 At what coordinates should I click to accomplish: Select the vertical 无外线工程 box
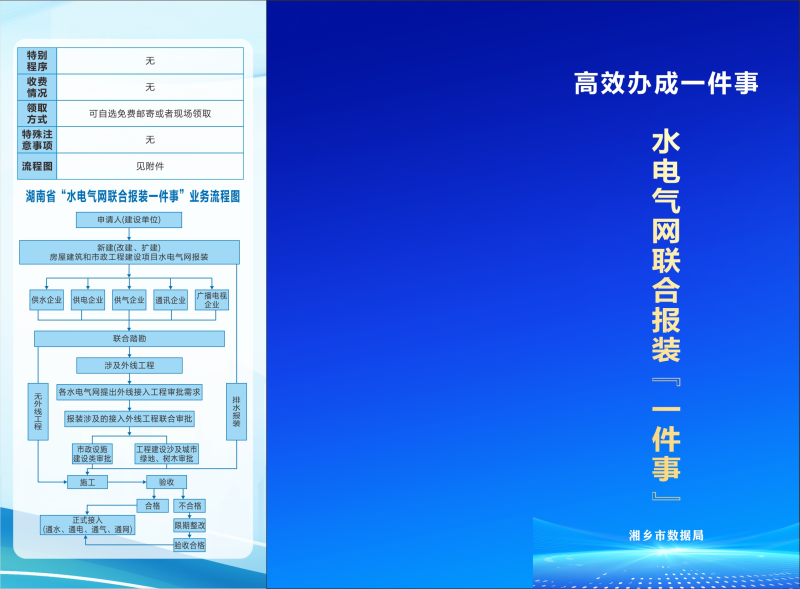[38, 412]
